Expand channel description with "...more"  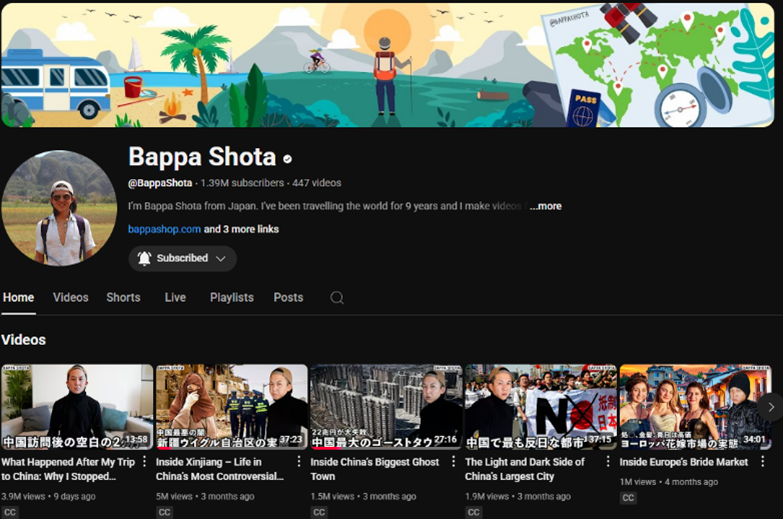[545, 206]
